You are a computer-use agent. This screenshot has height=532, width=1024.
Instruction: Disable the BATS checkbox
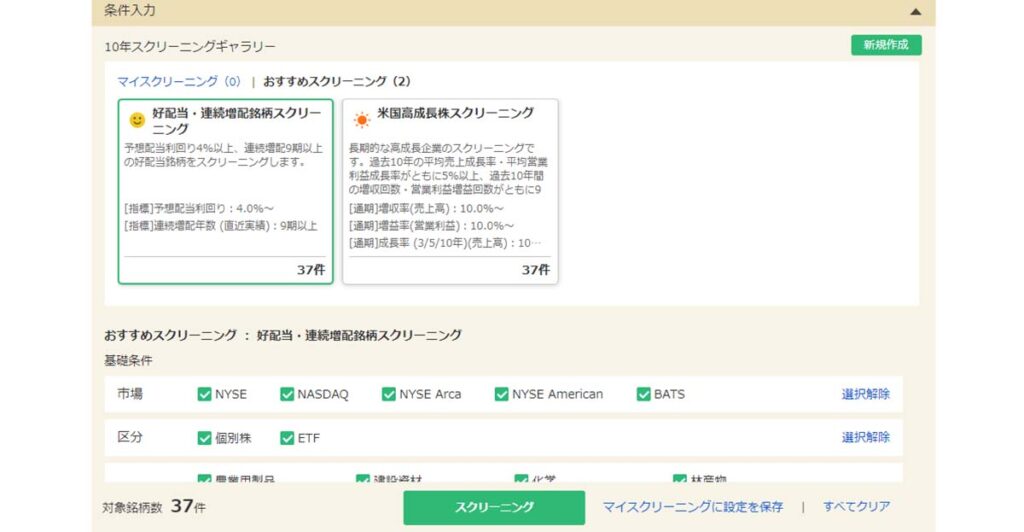pos(643,394)
